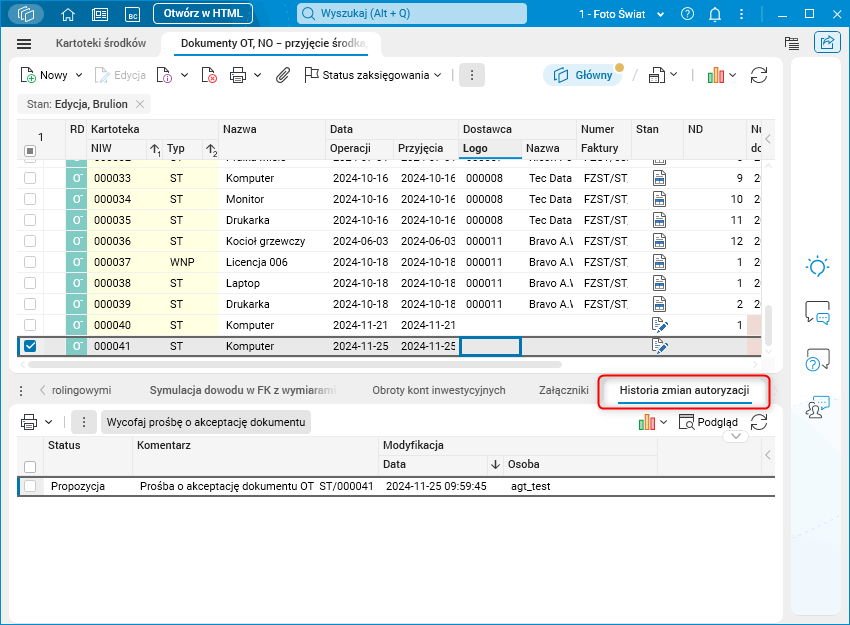The image size is (850, 625).
Task: Click the share icon at top right
Action: coord(827,43)
